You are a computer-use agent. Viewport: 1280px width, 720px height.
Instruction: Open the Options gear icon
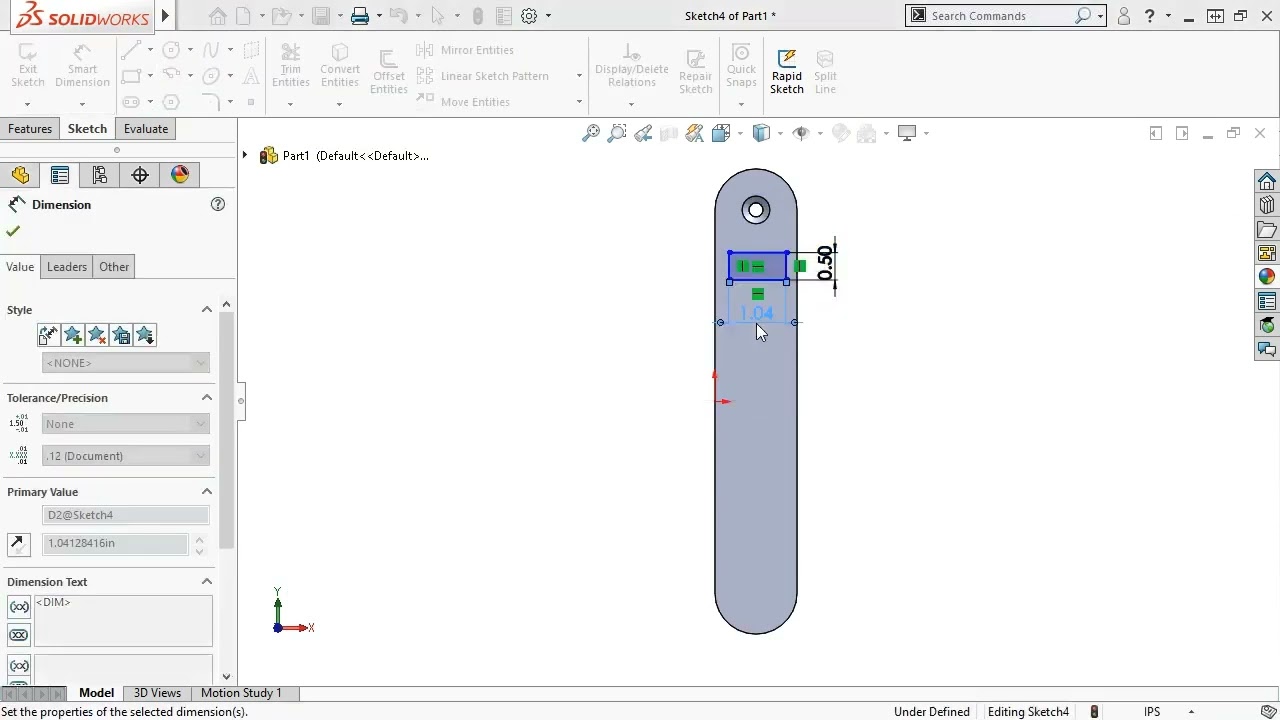pos(529,16)
